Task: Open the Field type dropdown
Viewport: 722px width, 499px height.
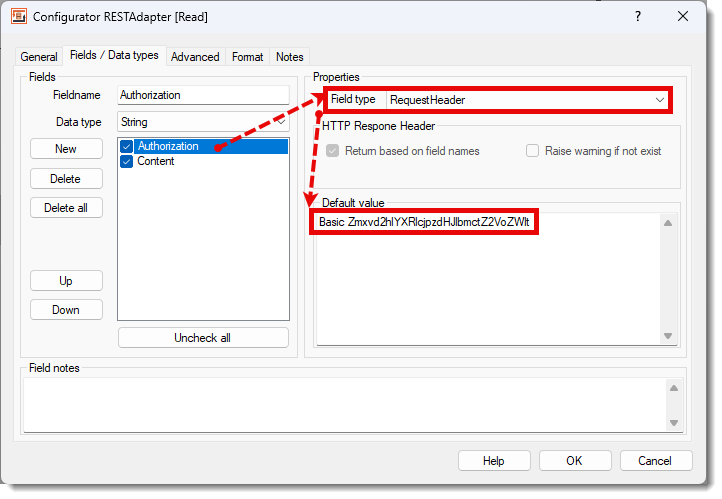Action: (660, 100)
